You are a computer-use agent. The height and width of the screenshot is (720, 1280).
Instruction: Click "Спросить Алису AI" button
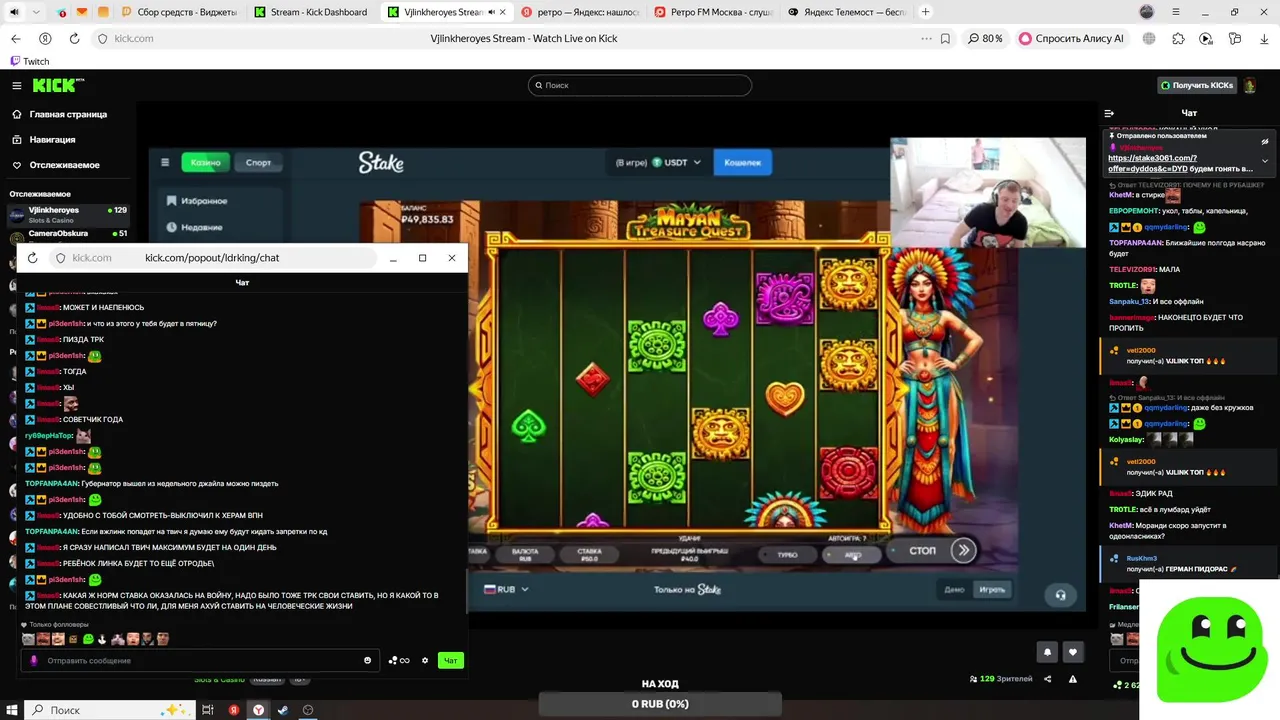click(1071, 38)
